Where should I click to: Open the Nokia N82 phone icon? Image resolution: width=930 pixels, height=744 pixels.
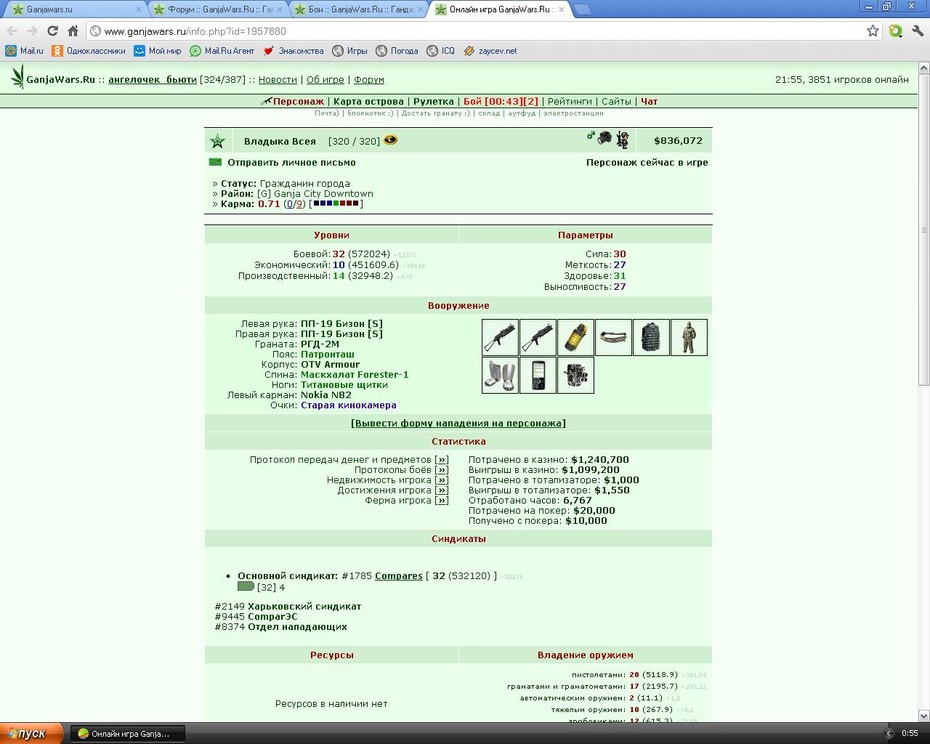(x=538, y=375)
